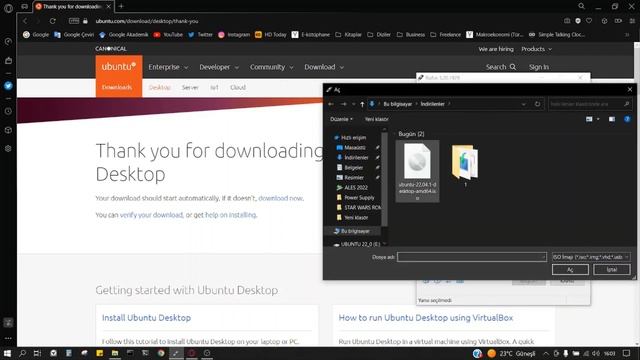Screen dimensions: 640x360
Task: Switch to the Cloud downloads tab
Action: point(238,87)
